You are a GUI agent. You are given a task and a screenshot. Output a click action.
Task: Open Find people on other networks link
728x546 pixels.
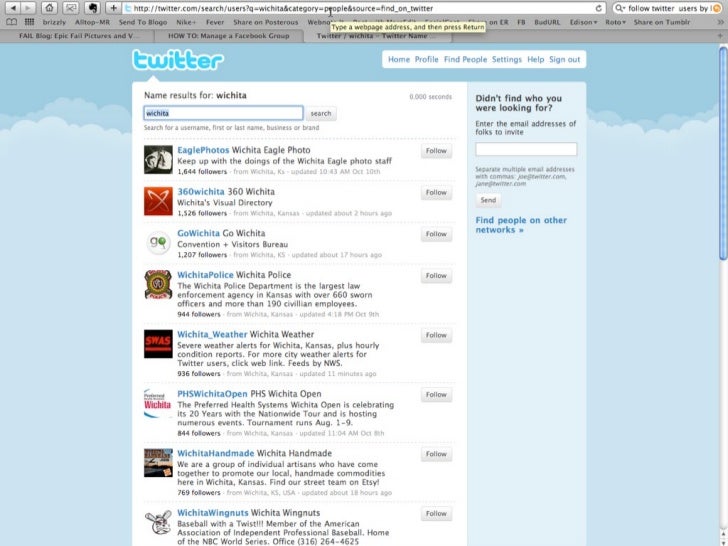[521, 225]
